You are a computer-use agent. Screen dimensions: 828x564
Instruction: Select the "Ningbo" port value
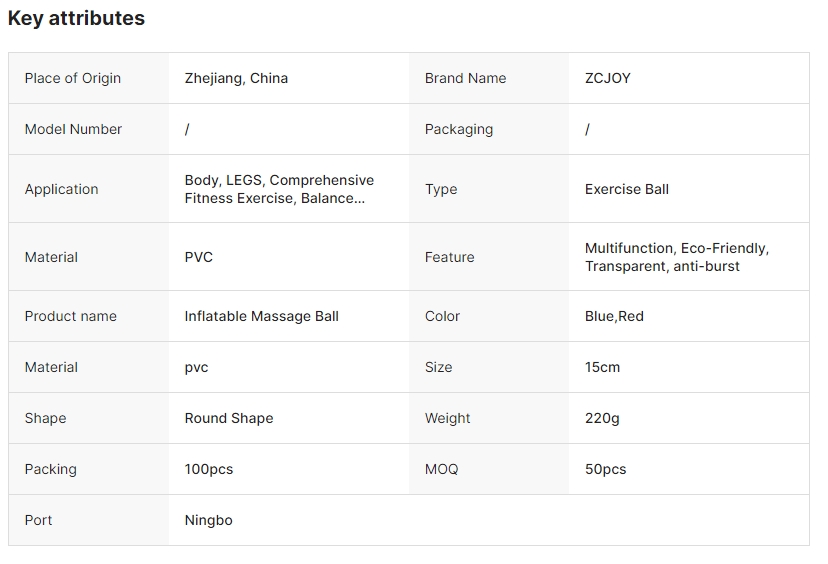pyautogui.click(x=209, y=520)
